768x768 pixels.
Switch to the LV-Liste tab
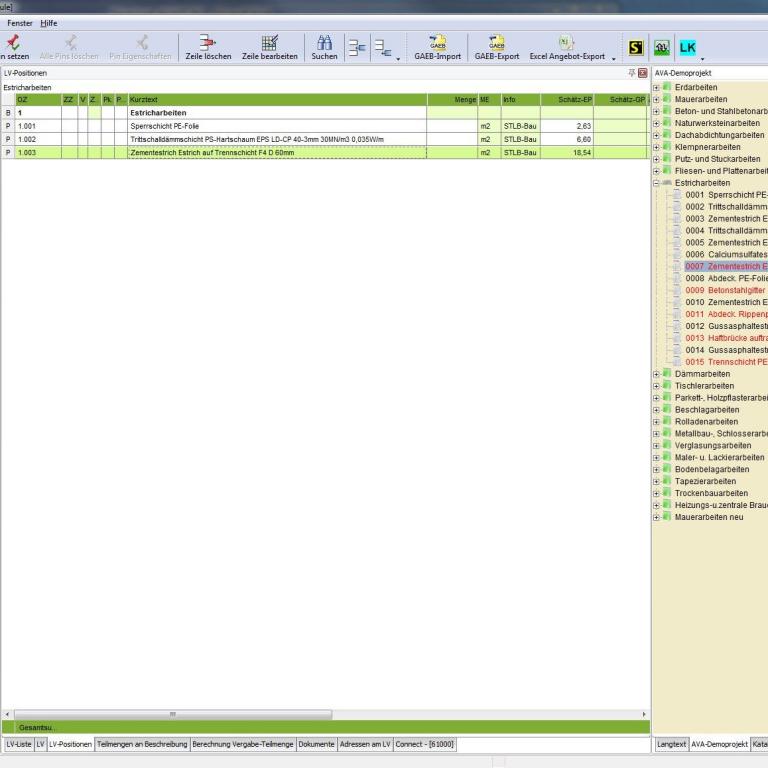19,744
